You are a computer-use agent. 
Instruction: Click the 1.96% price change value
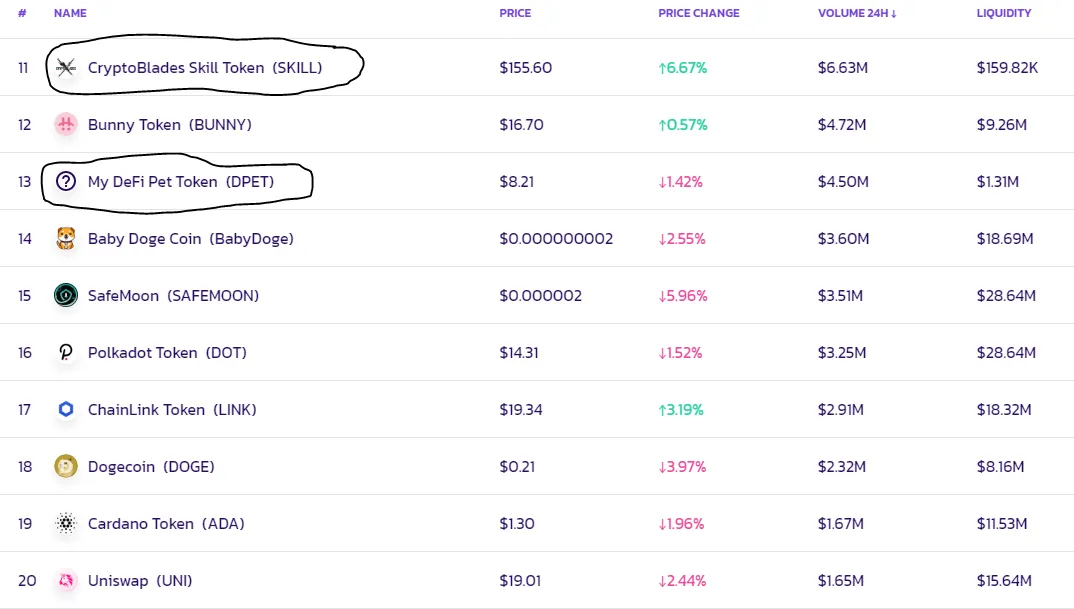[682, 523]
